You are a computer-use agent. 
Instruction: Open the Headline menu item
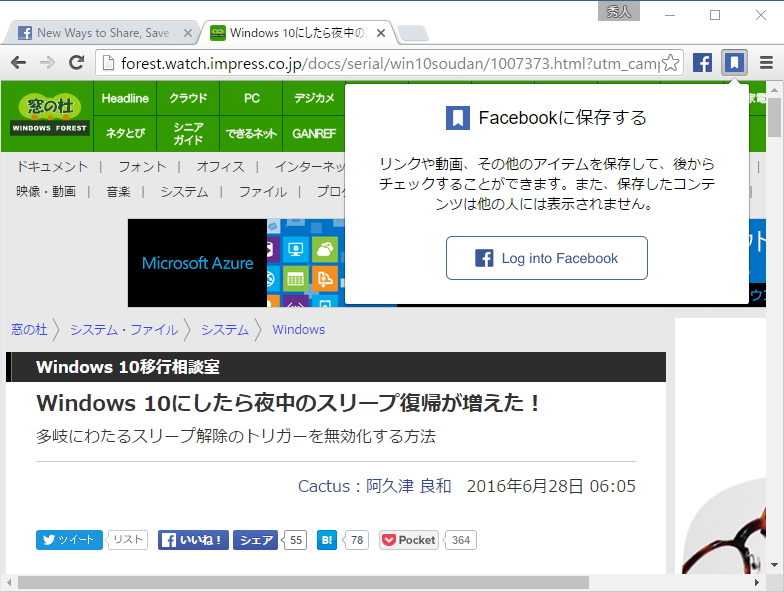(x=125, y=98)
